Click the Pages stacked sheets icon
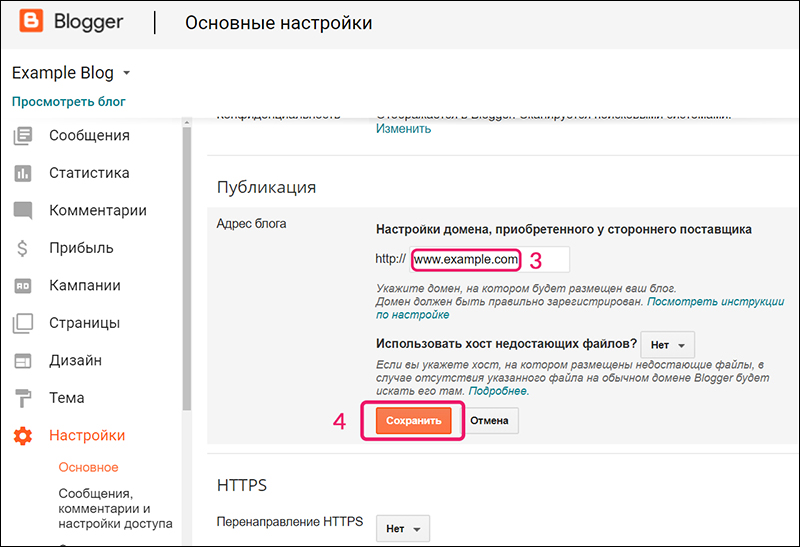800x547 pixels. point(22,323)
